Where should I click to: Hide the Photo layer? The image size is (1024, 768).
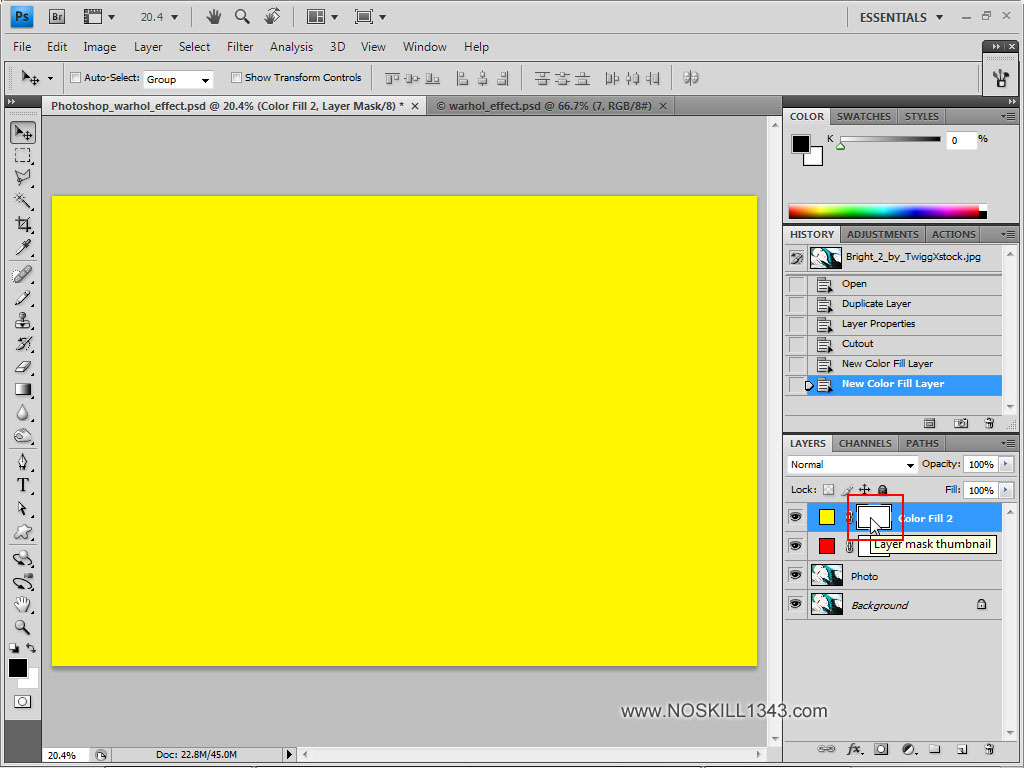click(795, 575)
